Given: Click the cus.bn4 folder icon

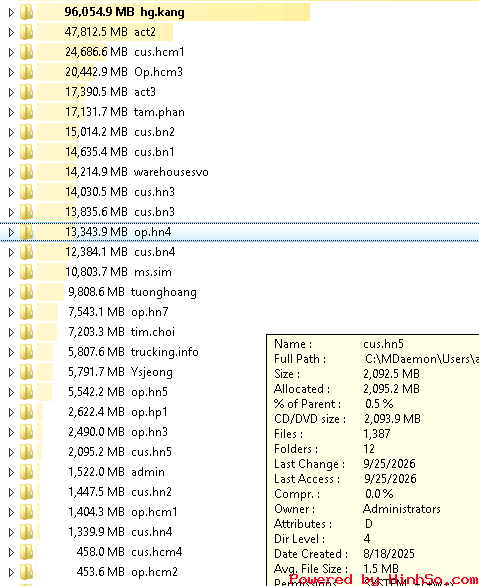Looking at the screenshot, I should 27,252.
